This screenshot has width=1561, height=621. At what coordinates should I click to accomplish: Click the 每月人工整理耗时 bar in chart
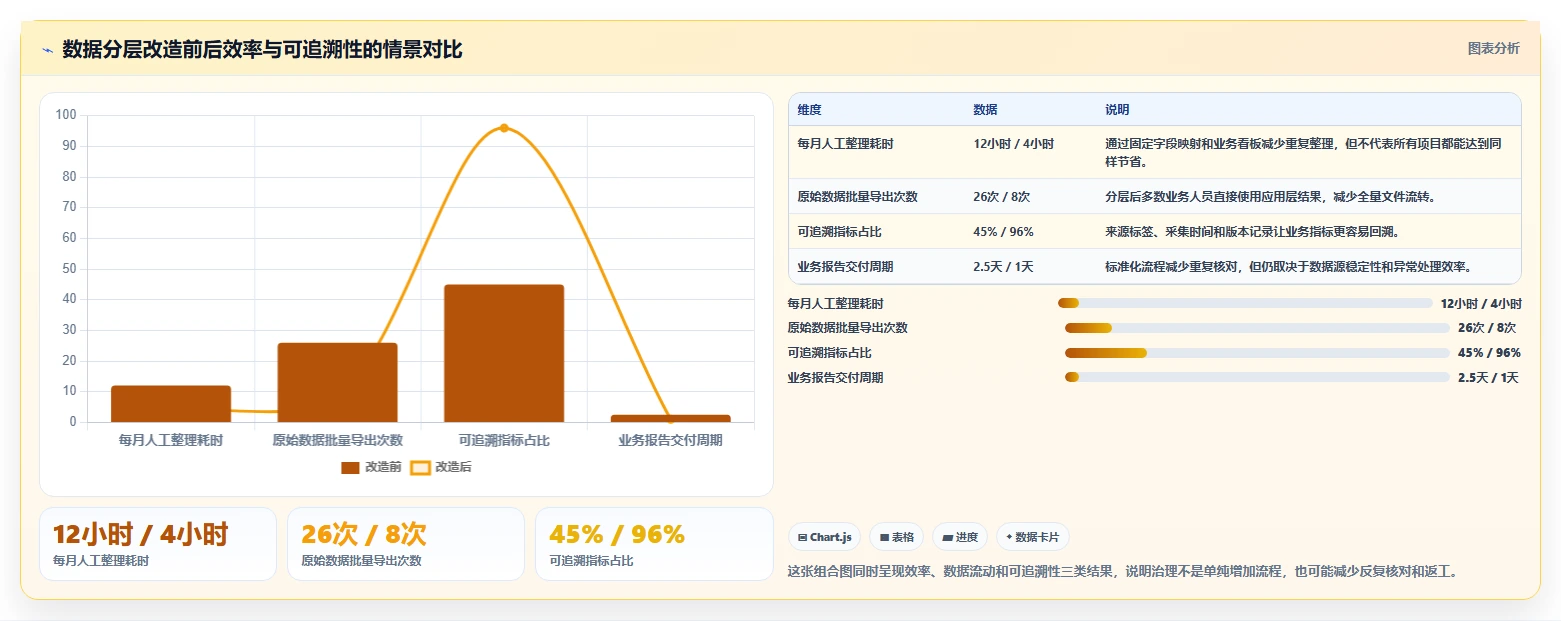point(171,404)
